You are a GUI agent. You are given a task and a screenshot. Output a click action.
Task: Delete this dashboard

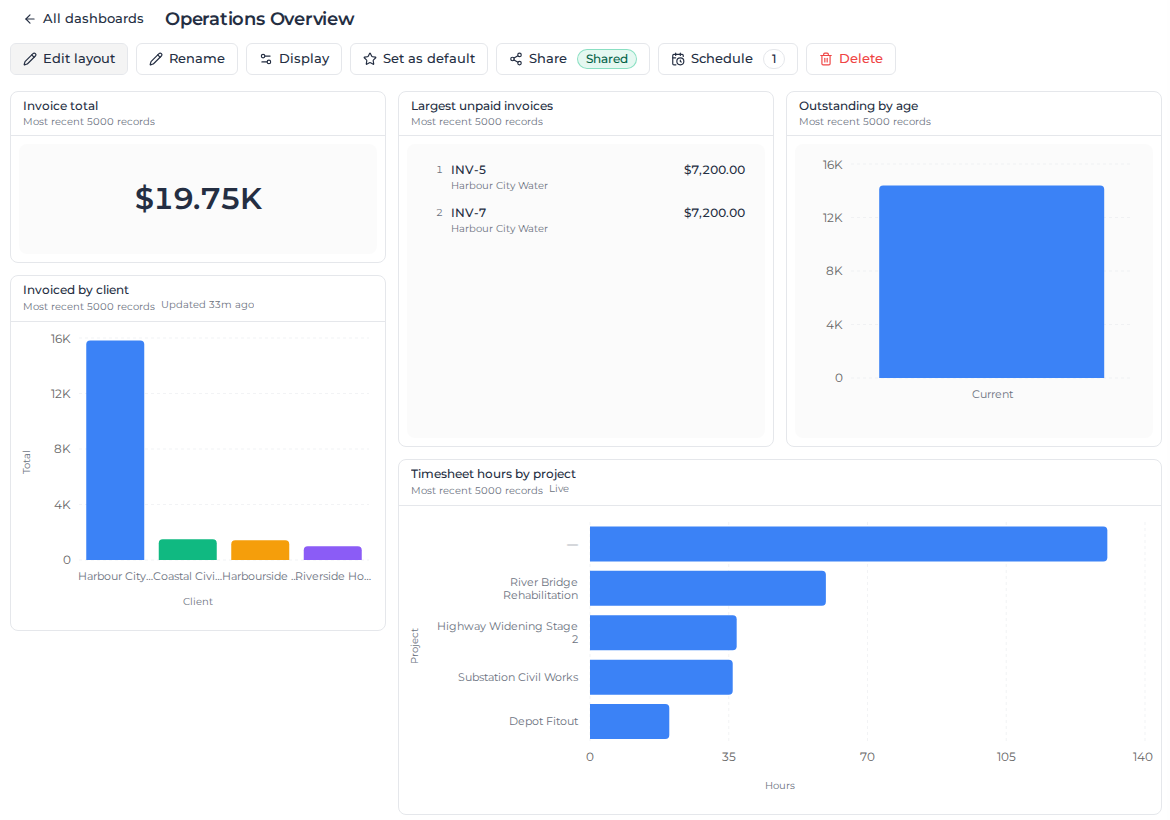click(x=851, y=59)
